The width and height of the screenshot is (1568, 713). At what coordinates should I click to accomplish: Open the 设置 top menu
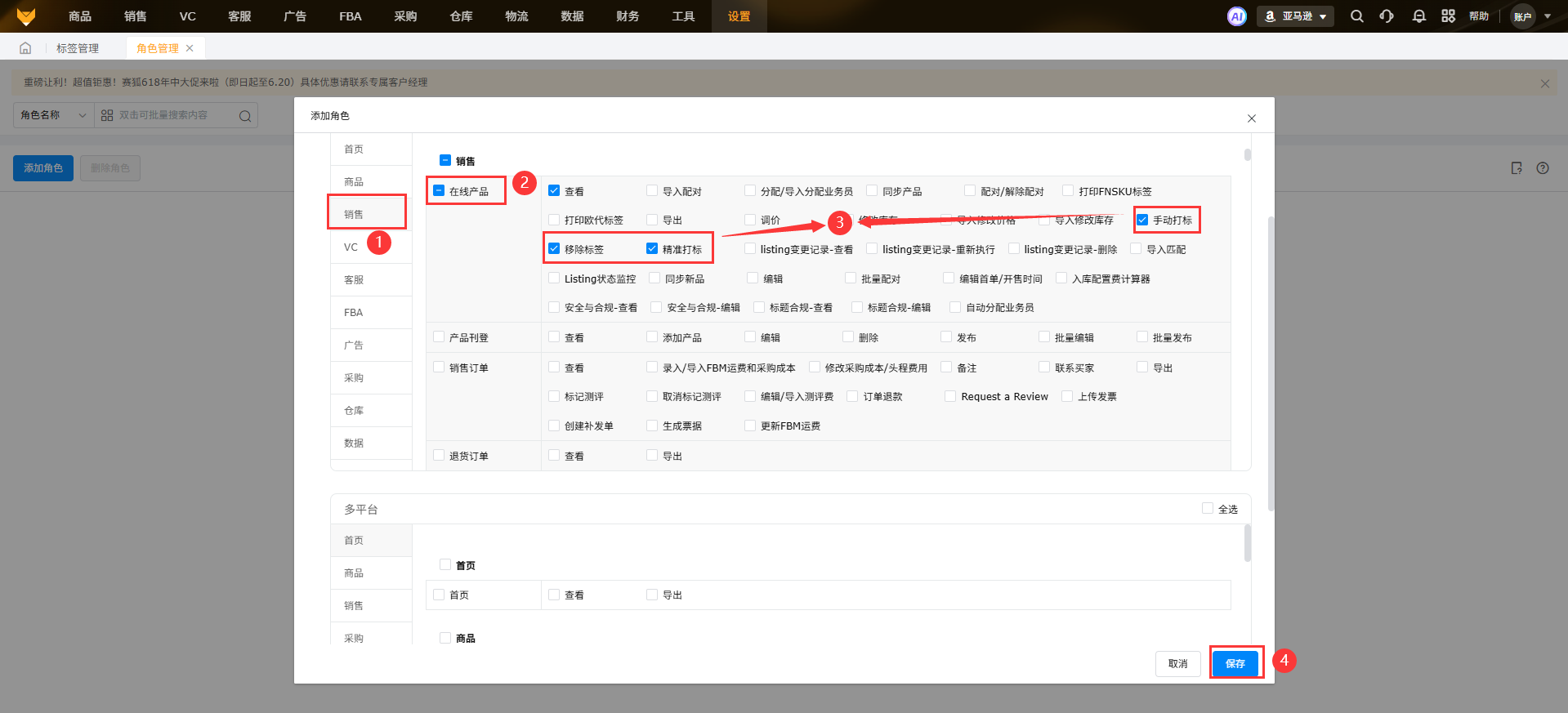[x=739, y=16]
